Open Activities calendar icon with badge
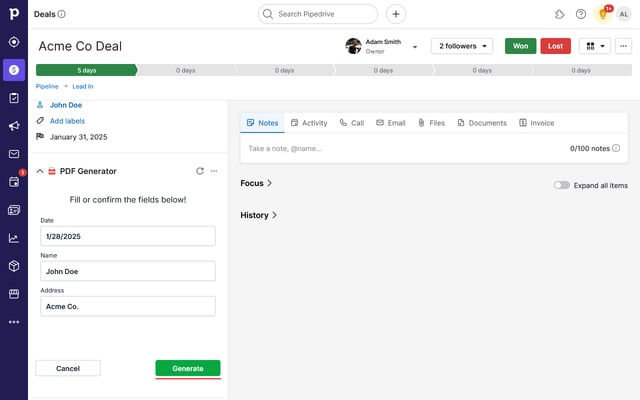Image resolution: width=640 pixels, height=400 pixels. pos(14,182)
